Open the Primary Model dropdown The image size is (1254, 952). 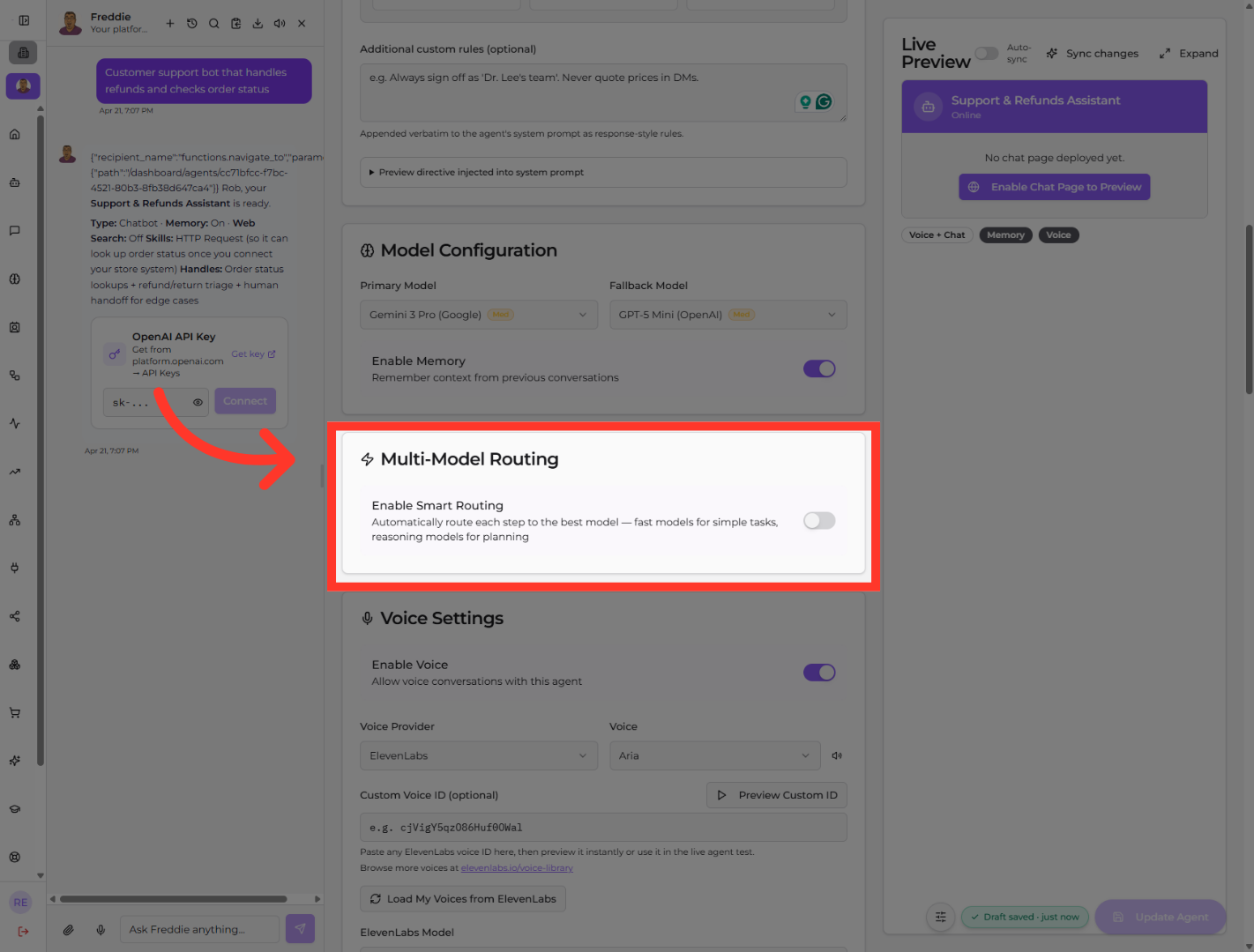[479, 315]
